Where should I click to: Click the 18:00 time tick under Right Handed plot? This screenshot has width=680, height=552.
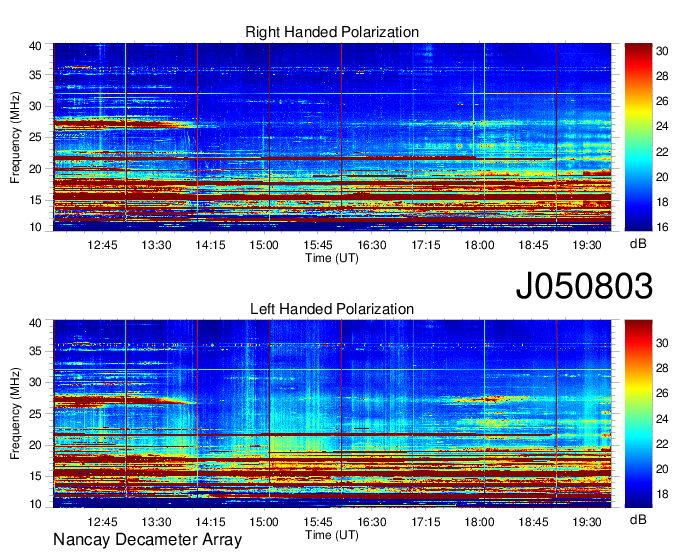click(479, 245)
